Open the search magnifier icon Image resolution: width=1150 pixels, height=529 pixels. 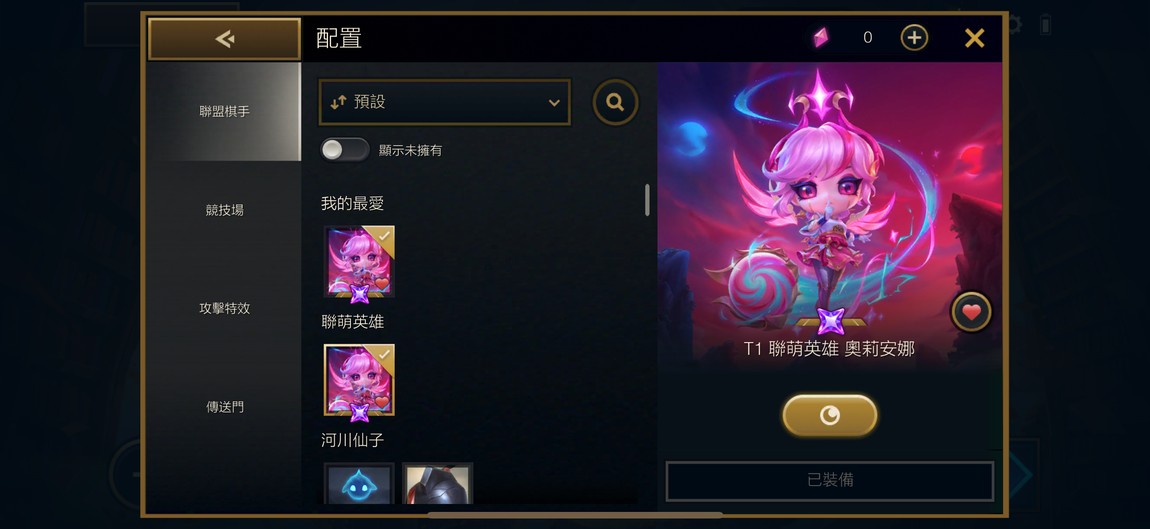615,102
